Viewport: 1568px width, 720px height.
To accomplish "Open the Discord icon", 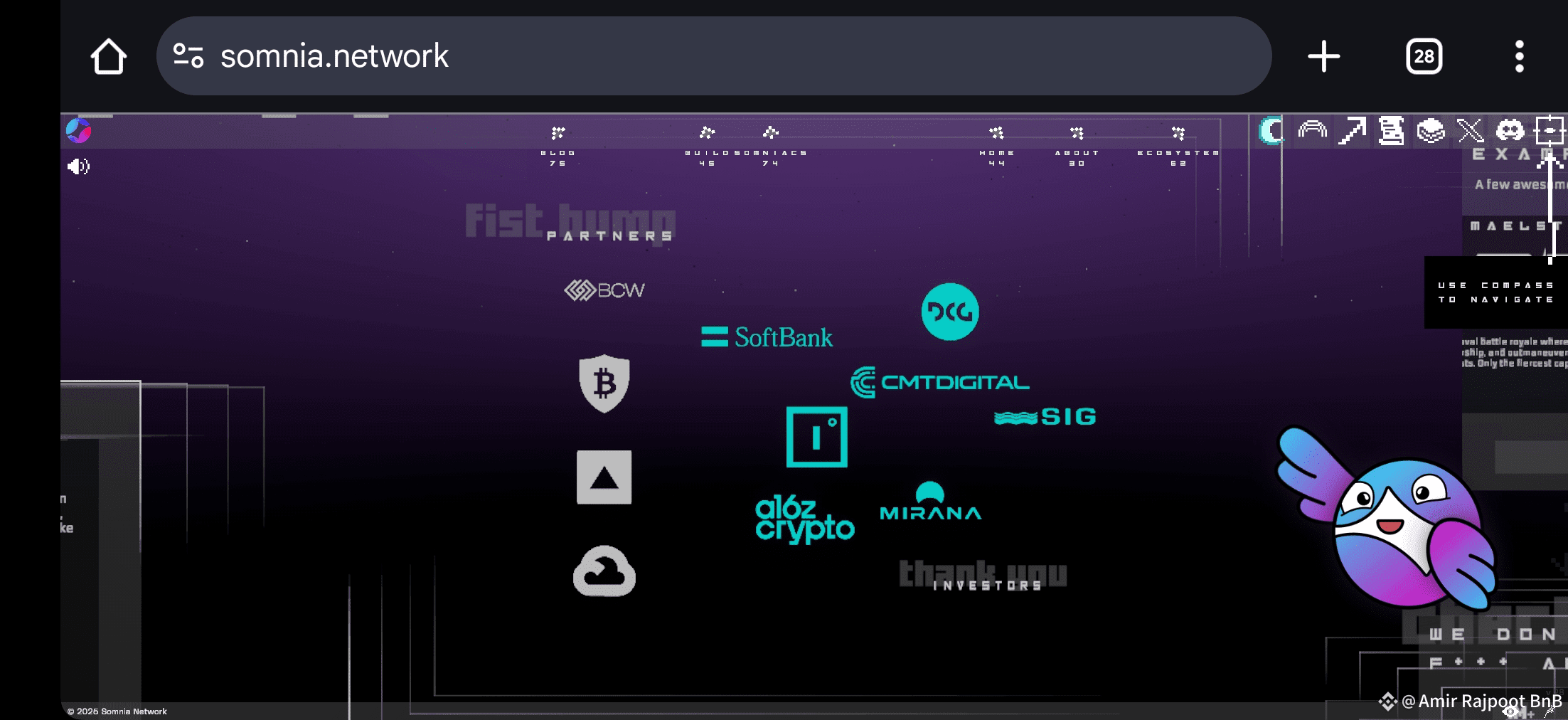I will (x=1510, y=131).
